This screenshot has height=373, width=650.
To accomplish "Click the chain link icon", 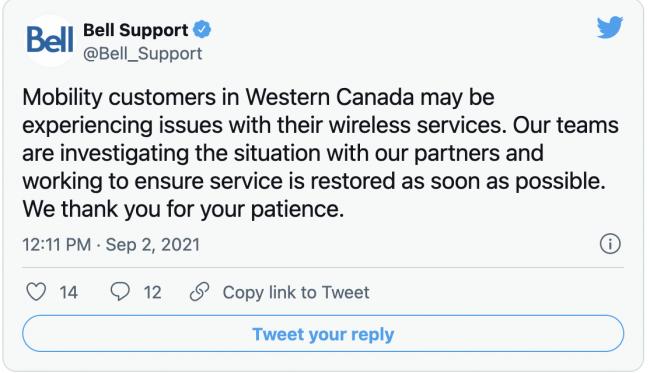I will pyautogui.click(x=199, y=292).
